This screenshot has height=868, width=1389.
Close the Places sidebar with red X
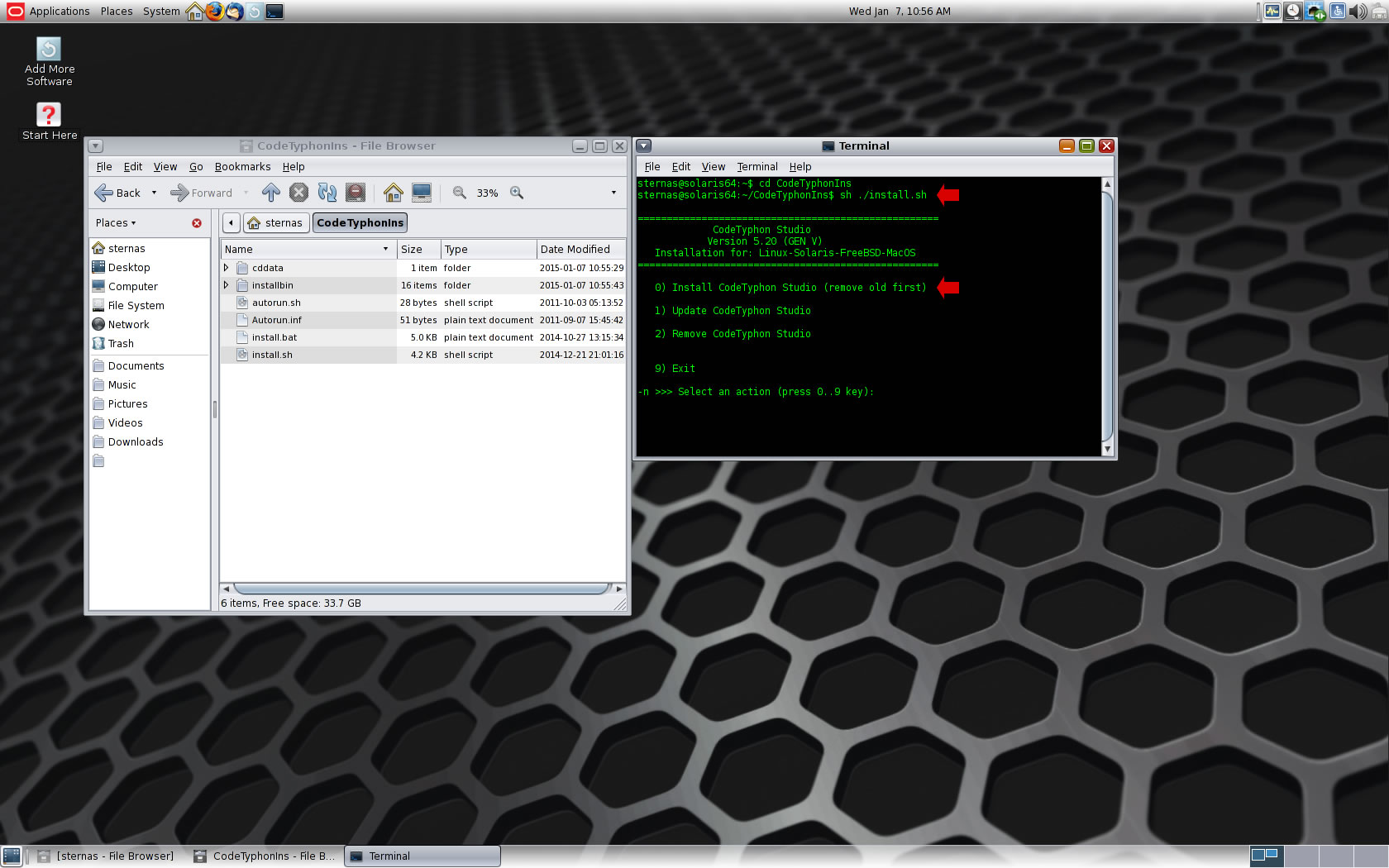pyautogui.click(x=197, y=223)
